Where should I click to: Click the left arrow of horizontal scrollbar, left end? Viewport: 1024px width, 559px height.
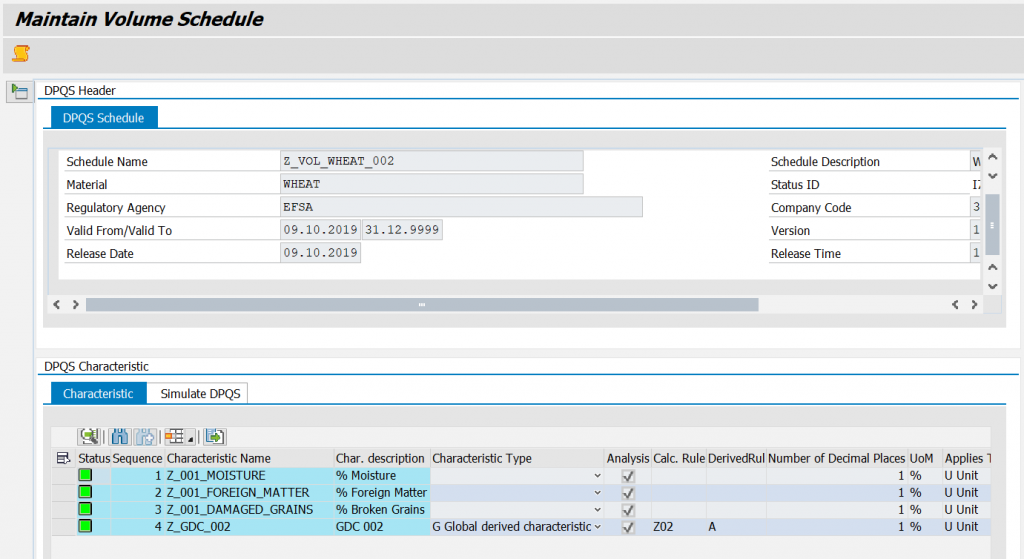click(57, 304)
